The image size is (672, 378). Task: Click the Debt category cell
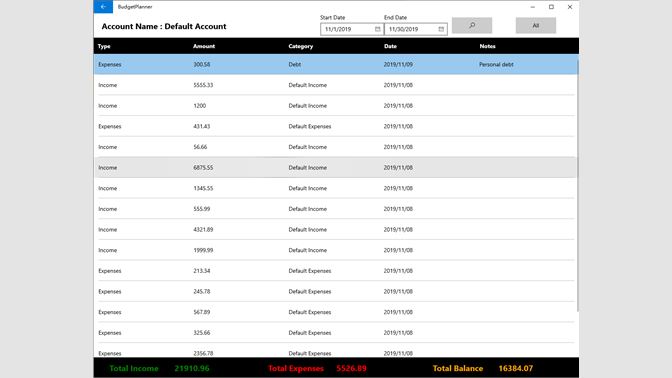pyautogui.click(x=295, y=64)
